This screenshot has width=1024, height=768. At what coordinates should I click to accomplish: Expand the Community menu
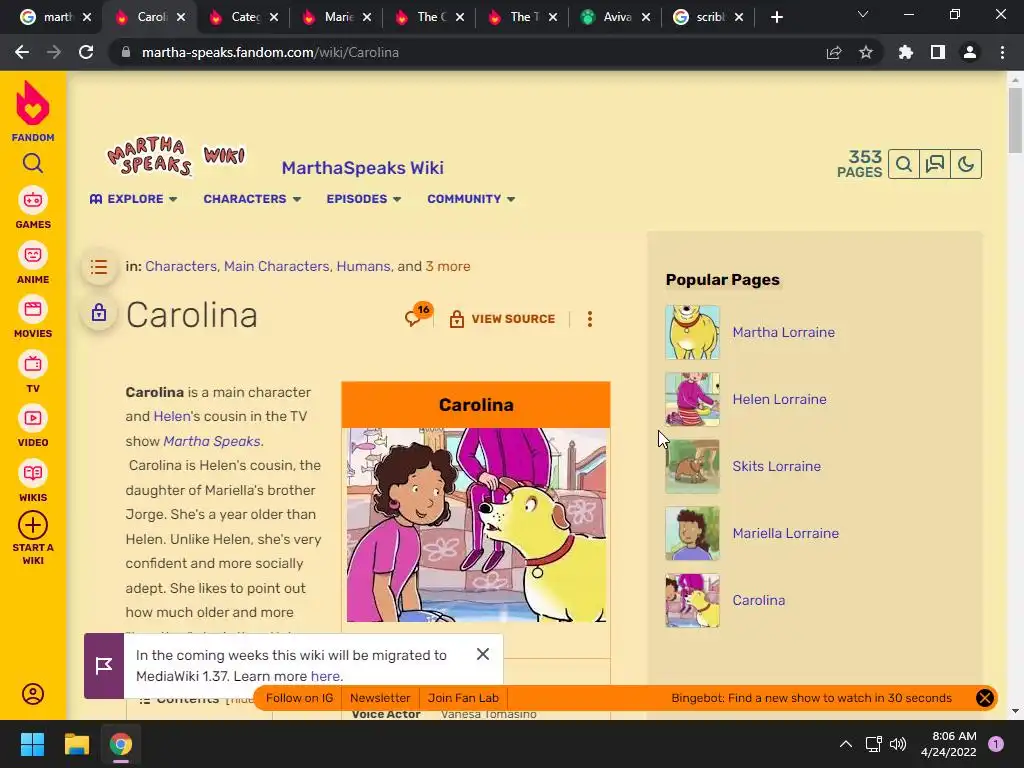(471, 199)
